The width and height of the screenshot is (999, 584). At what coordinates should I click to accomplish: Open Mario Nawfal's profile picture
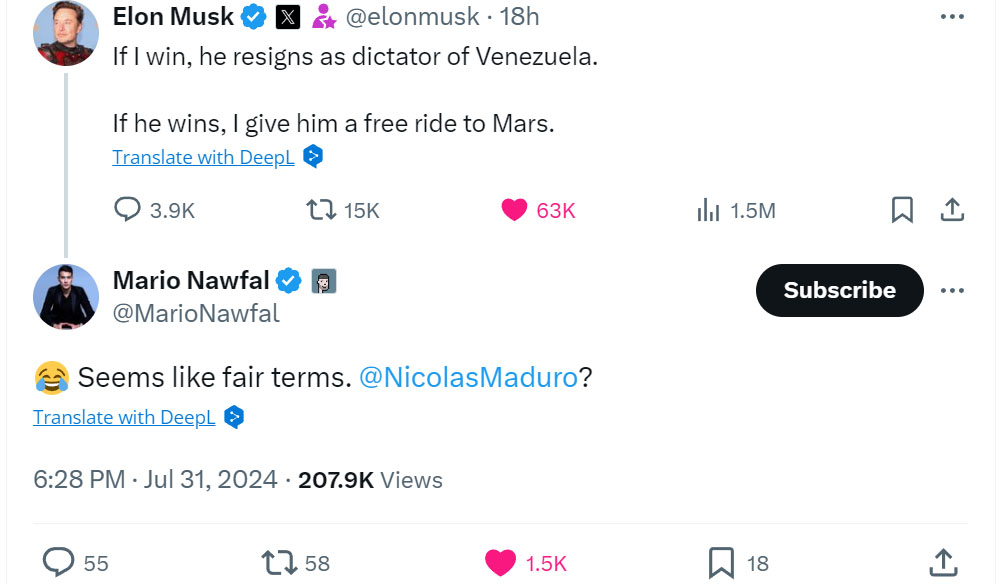click(66, 296)
